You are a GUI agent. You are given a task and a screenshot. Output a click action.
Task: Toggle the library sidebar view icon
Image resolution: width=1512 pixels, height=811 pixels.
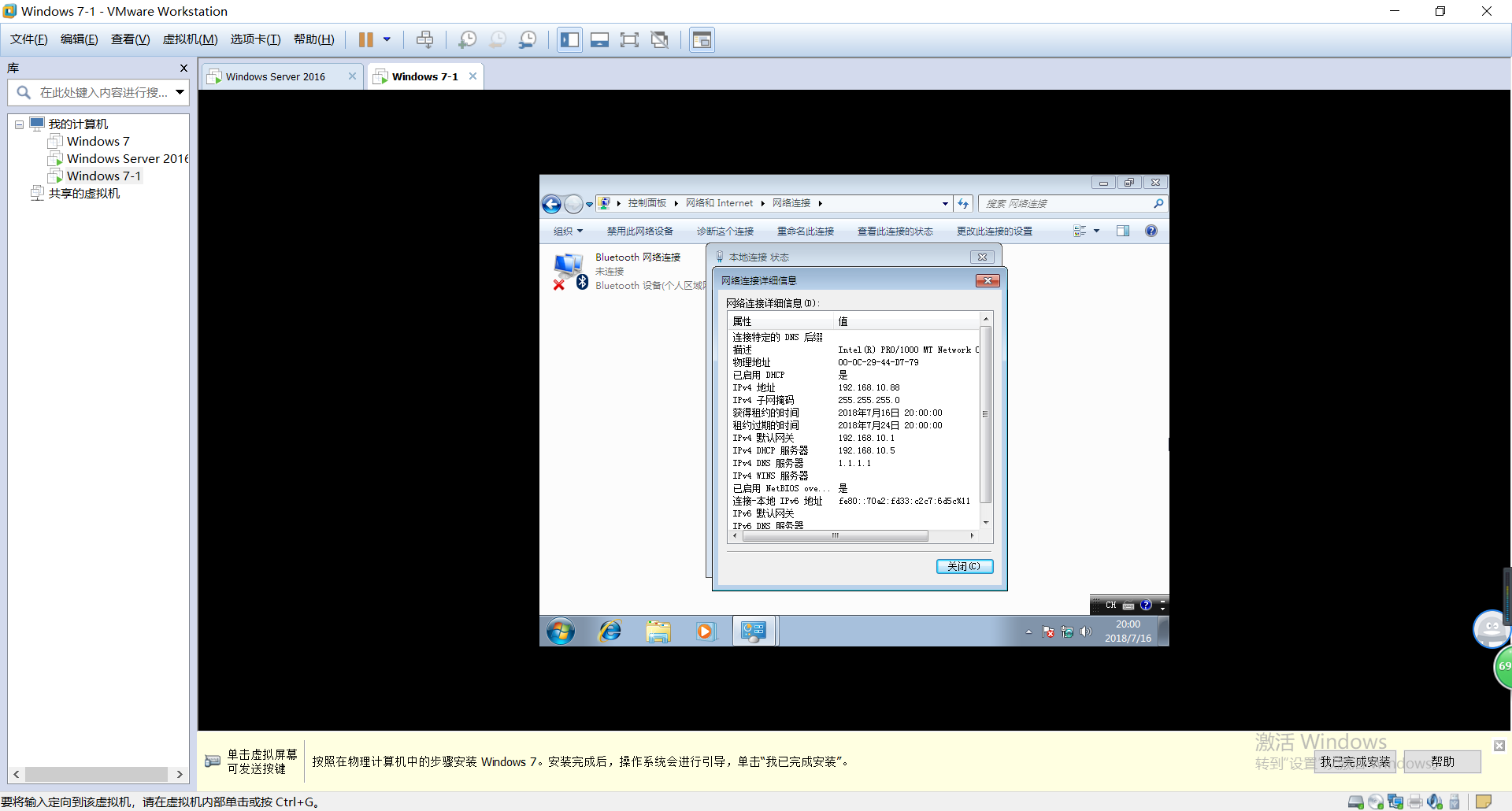click(569, 39)
